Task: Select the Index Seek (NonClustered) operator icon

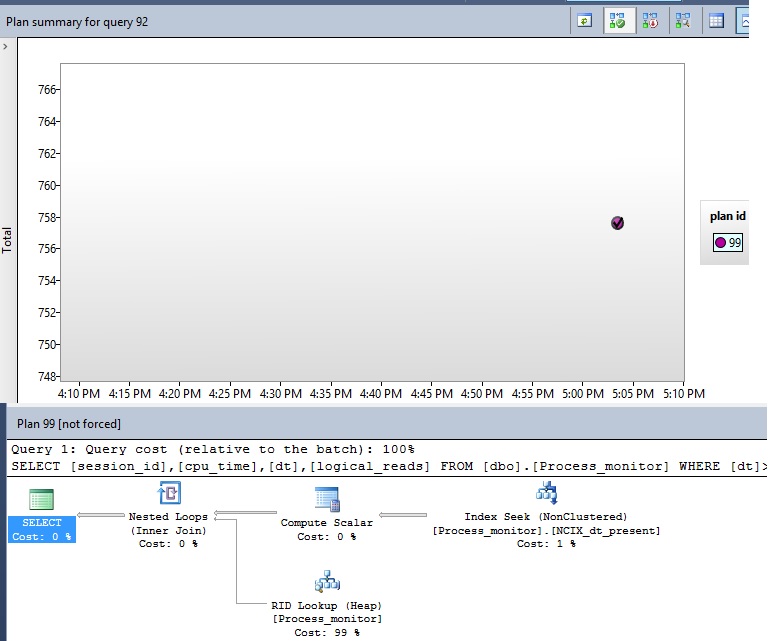Action: pyautogui.click(x=547, y=493)
